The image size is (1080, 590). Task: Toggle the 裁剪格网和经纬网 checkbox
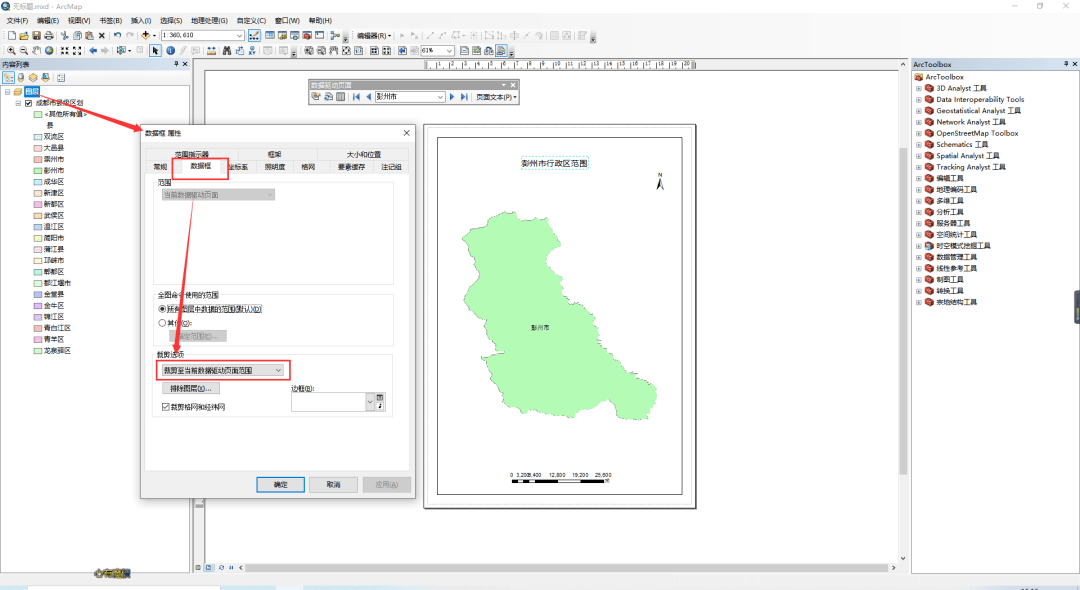[166, 407]
